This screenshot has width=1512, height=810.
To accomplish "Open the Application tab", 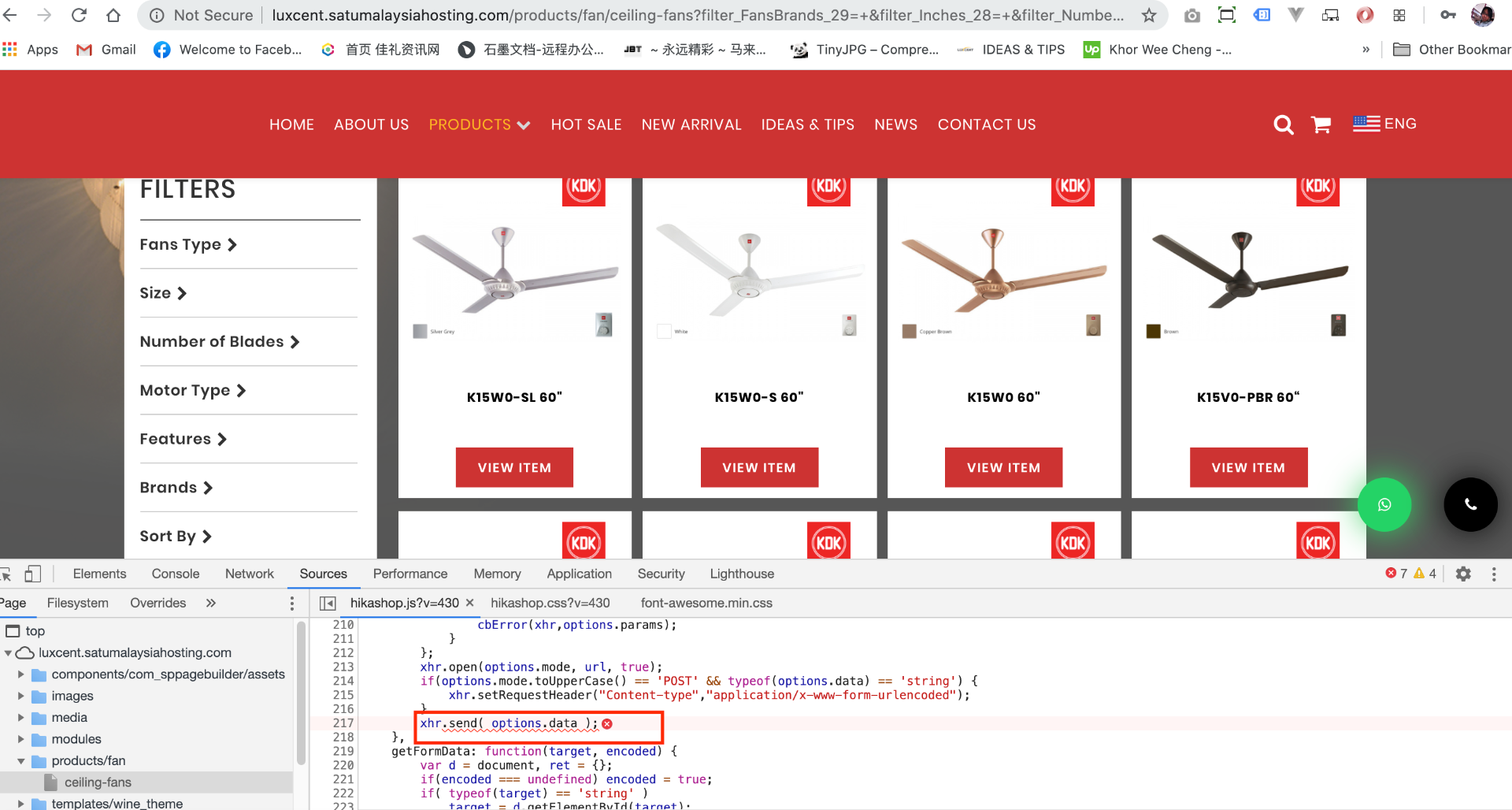I will click(x=580, y=574).
